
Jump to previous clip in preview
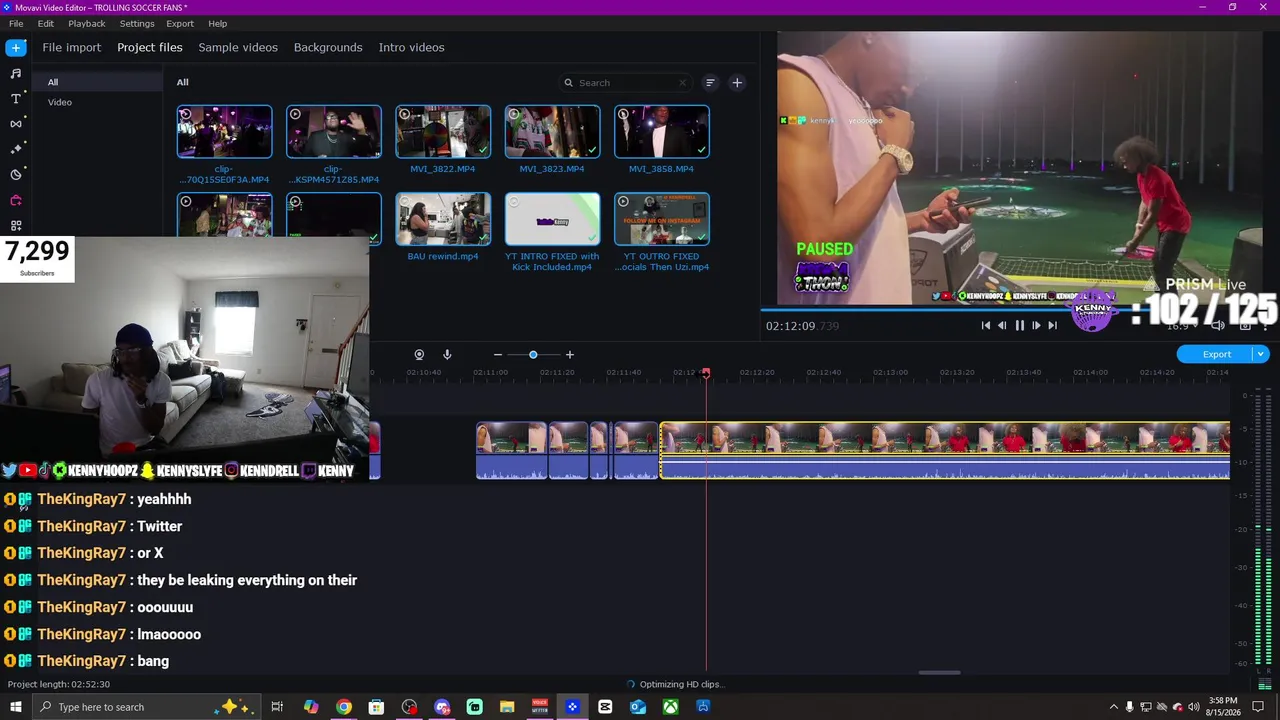pos(986,325)
